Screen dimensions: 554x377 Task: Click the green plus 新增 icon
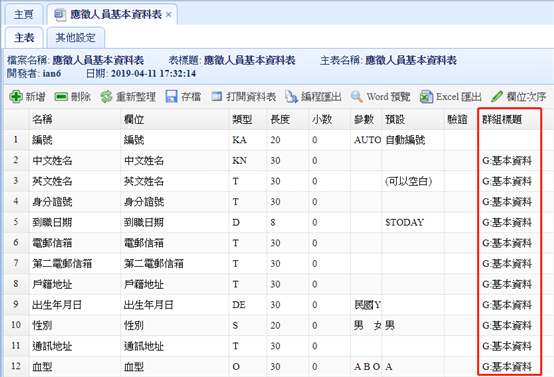(16, 96)
